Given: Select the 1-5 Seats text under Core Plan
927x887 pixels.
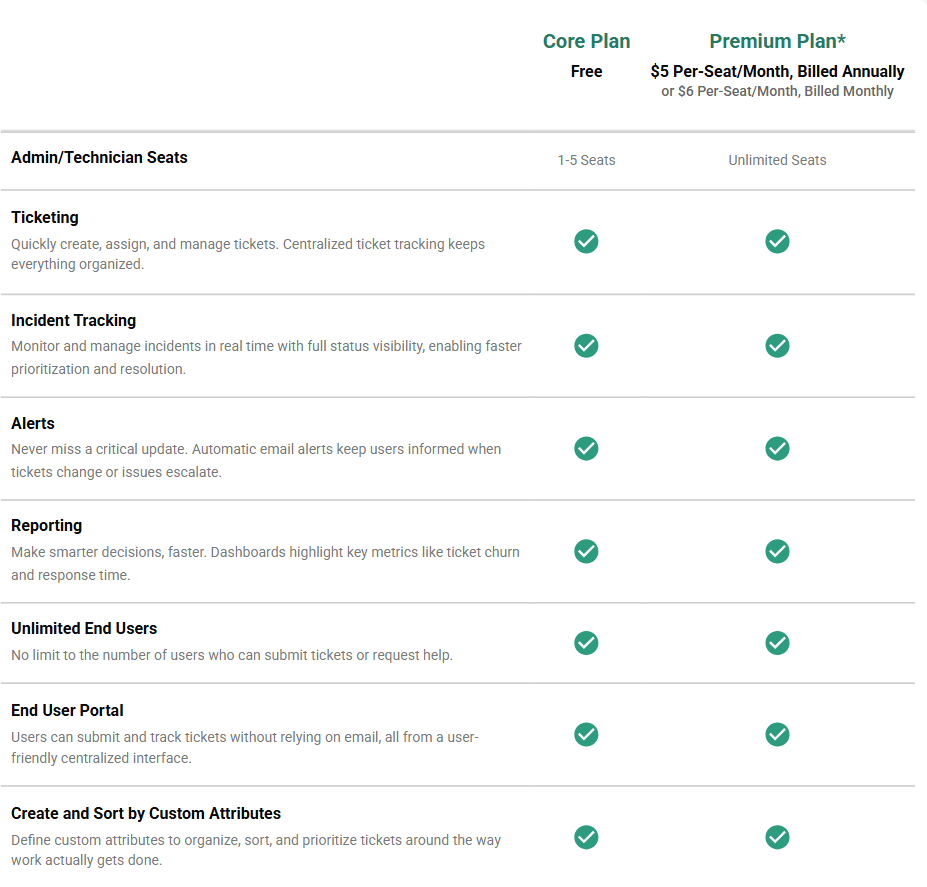Looking at the screenshot, I should (x=586, y=160).
